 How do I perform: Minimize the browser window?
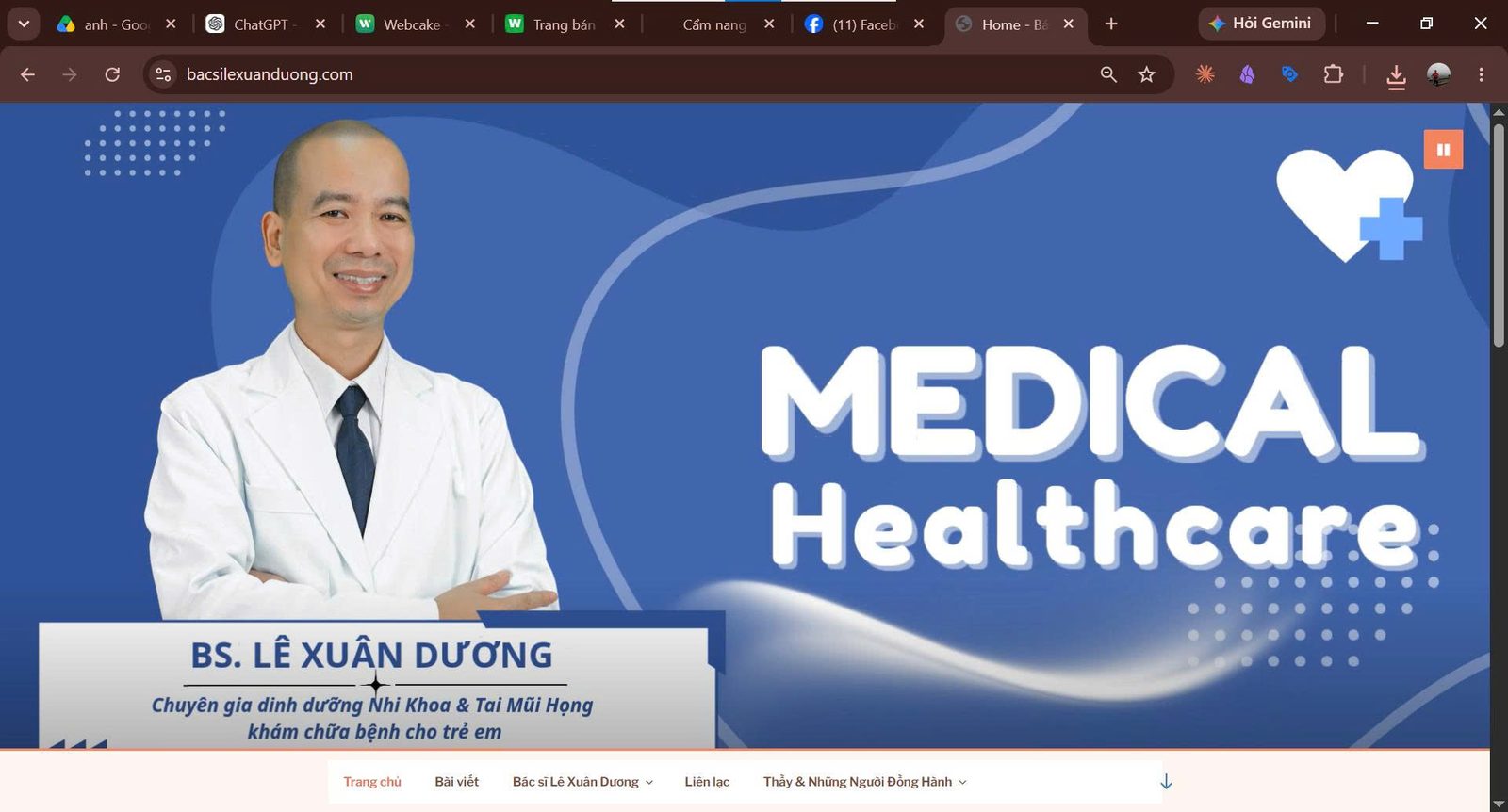pos(1372,24)
